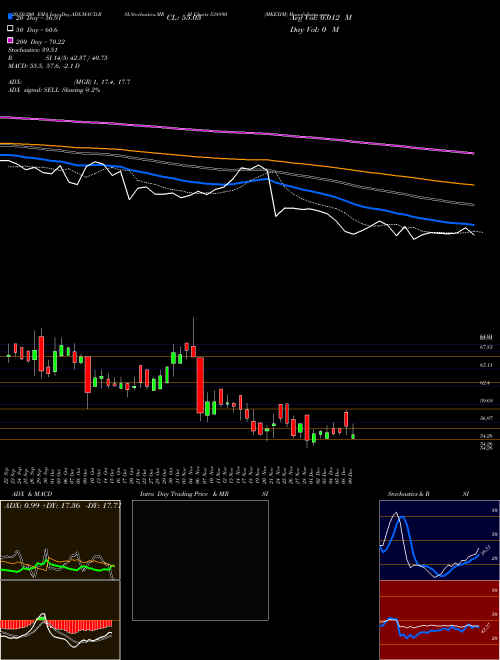Click the magenta 200 Day legend swatch
The width and height of the screenshot is (500, 660).
[x=10, y=40]
